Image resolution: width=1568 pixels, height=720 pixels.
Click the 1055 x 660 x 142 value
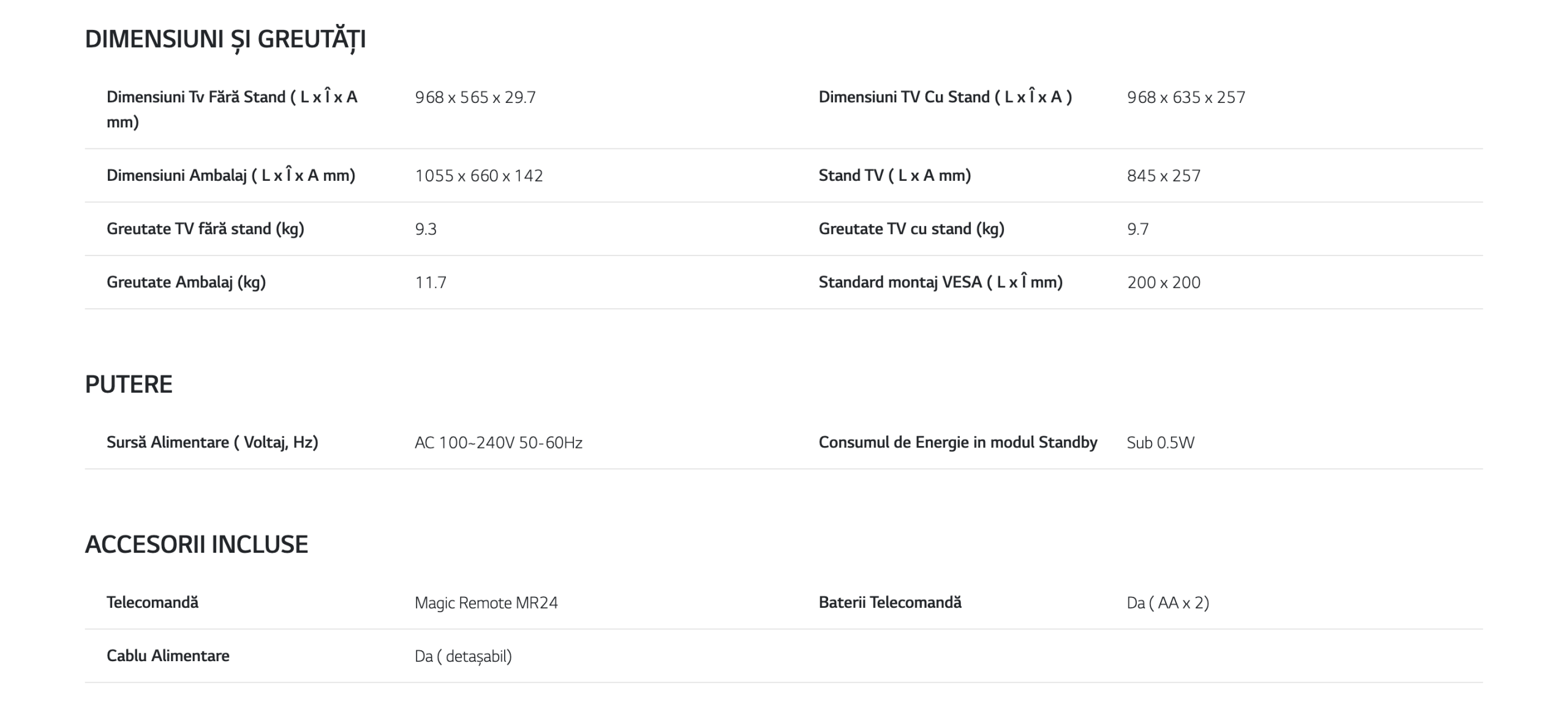pyautogui.click(x=479, y=176)
